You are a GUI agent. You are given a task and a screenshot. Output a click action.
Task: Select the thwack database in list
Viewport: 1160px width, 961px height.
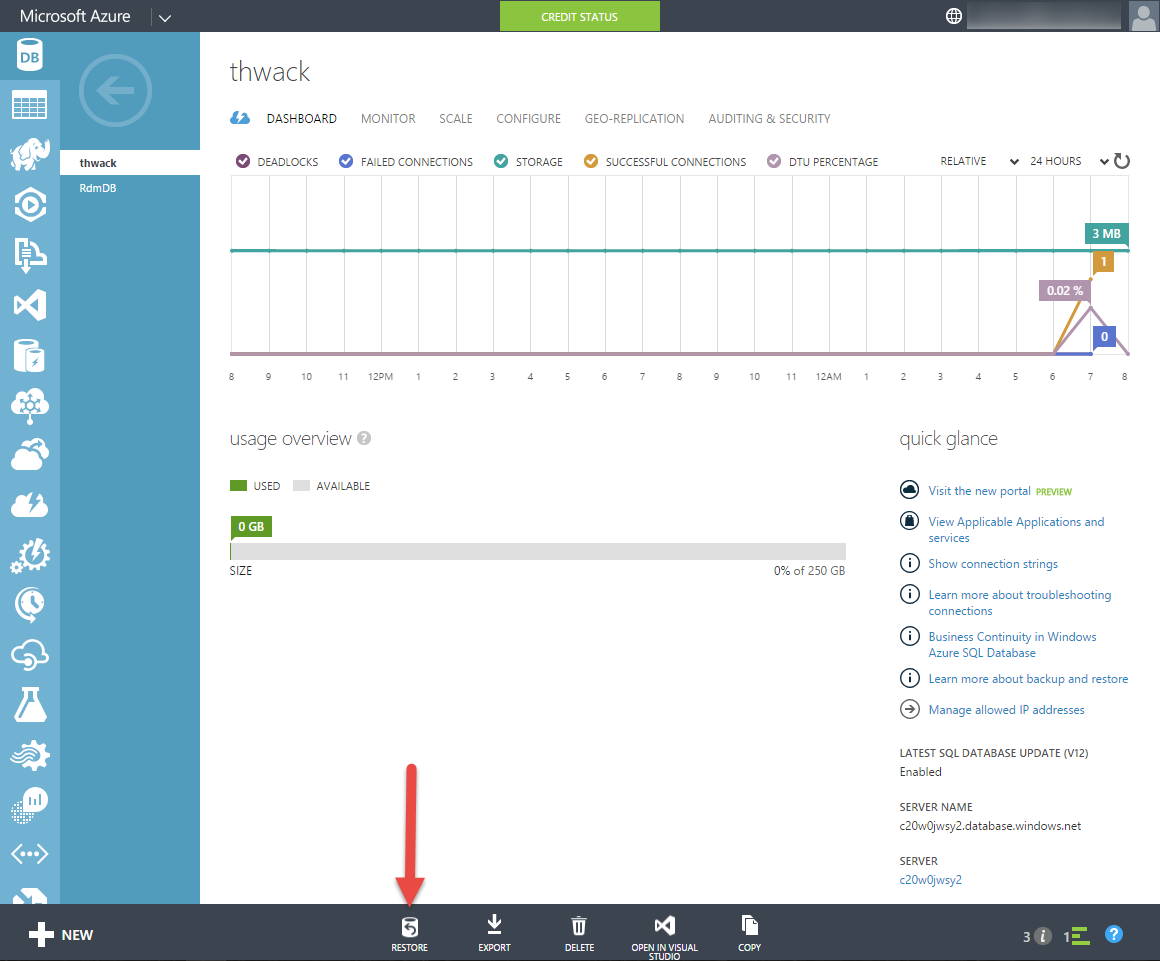130,163
